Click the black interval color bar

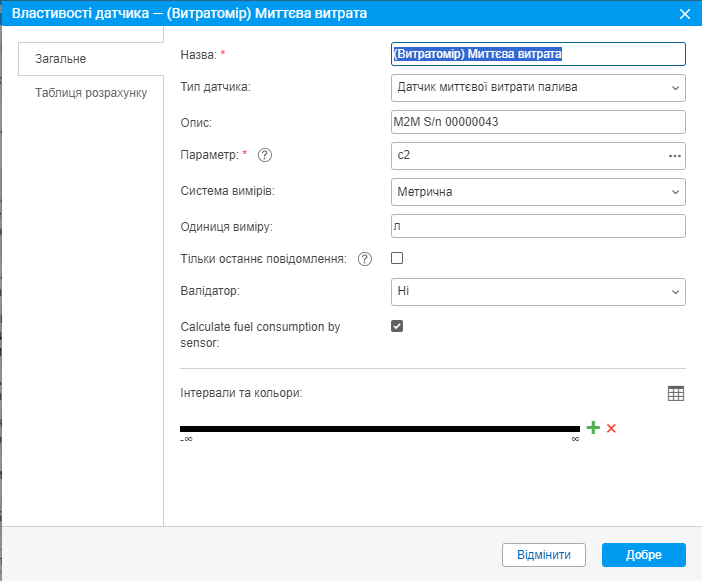(x=380, y=429)
